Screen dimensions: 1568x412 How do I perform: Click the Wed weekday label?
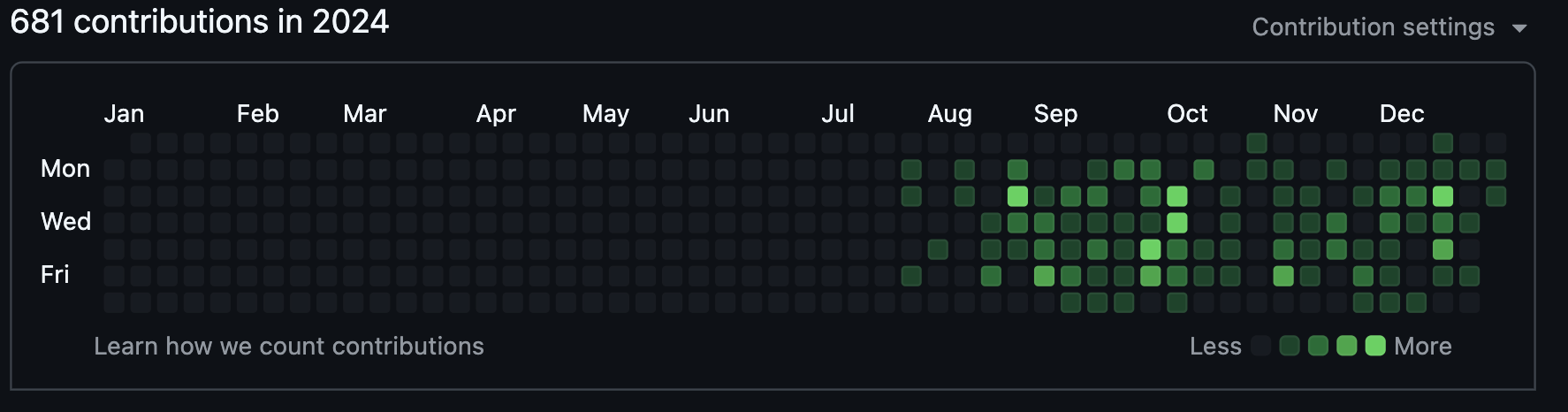(65, 222)
